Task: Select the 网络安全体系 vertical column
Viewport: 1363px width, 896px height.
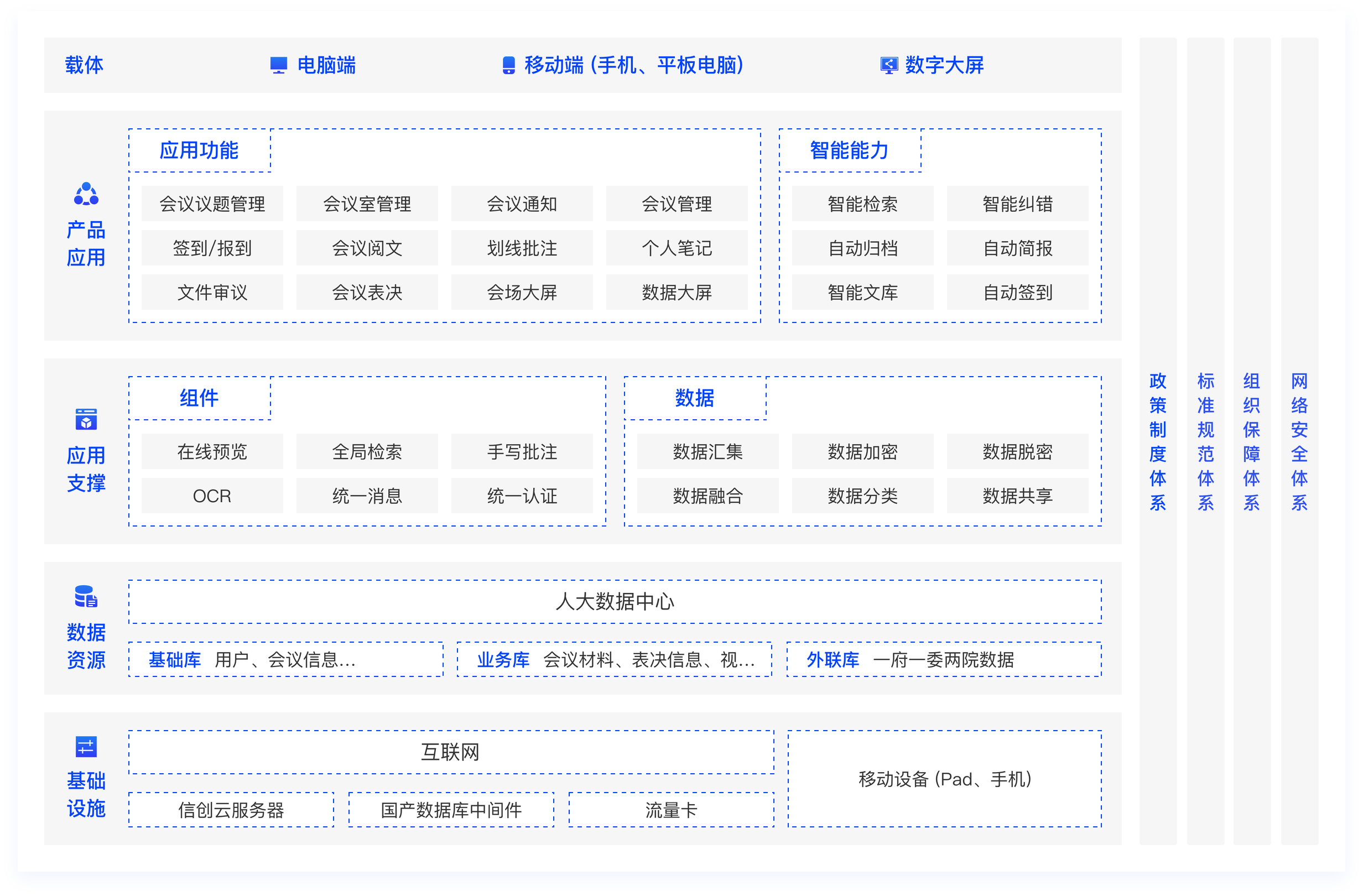Action: (1299, 441)
